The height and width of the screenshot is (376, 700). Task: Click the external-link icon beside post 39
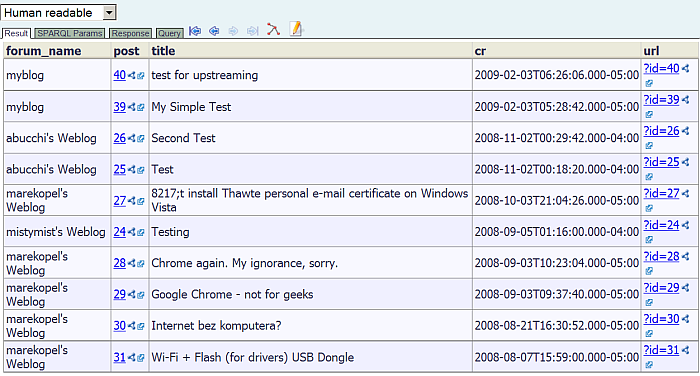(141, 107)
